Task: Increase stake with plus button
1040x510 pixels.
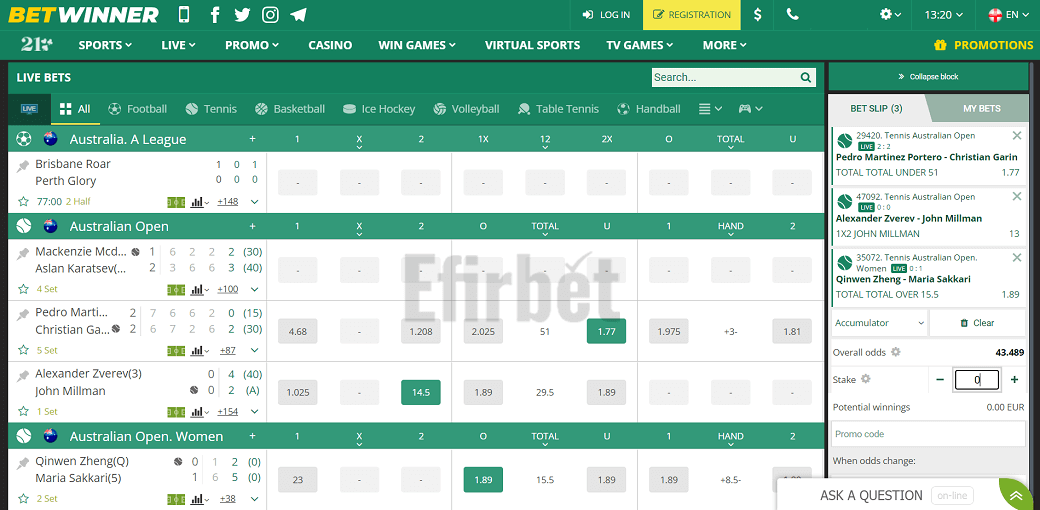Action: coord(1014,379)
